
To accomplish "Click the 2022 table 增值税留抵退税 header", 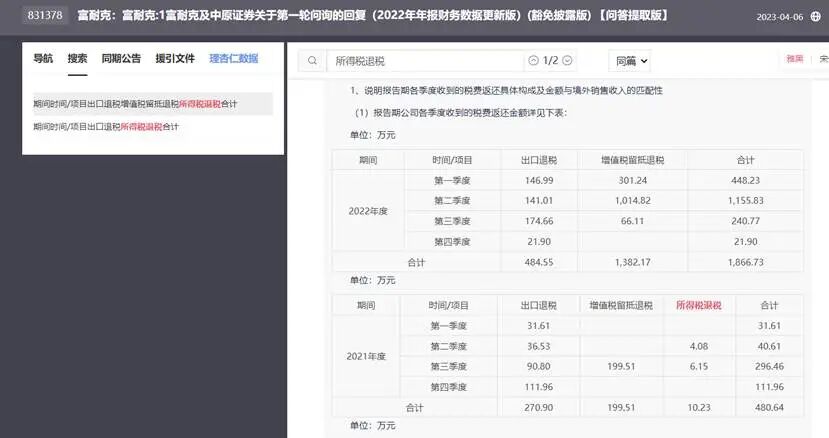I will point(632,160).
